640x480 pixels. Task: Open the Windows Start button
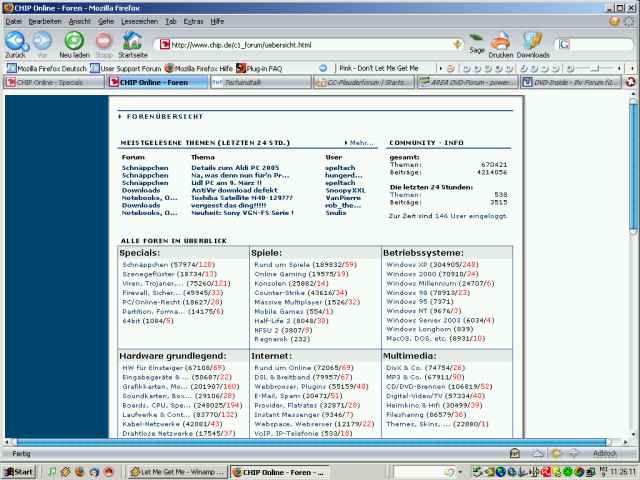click(x=19, y=472)
